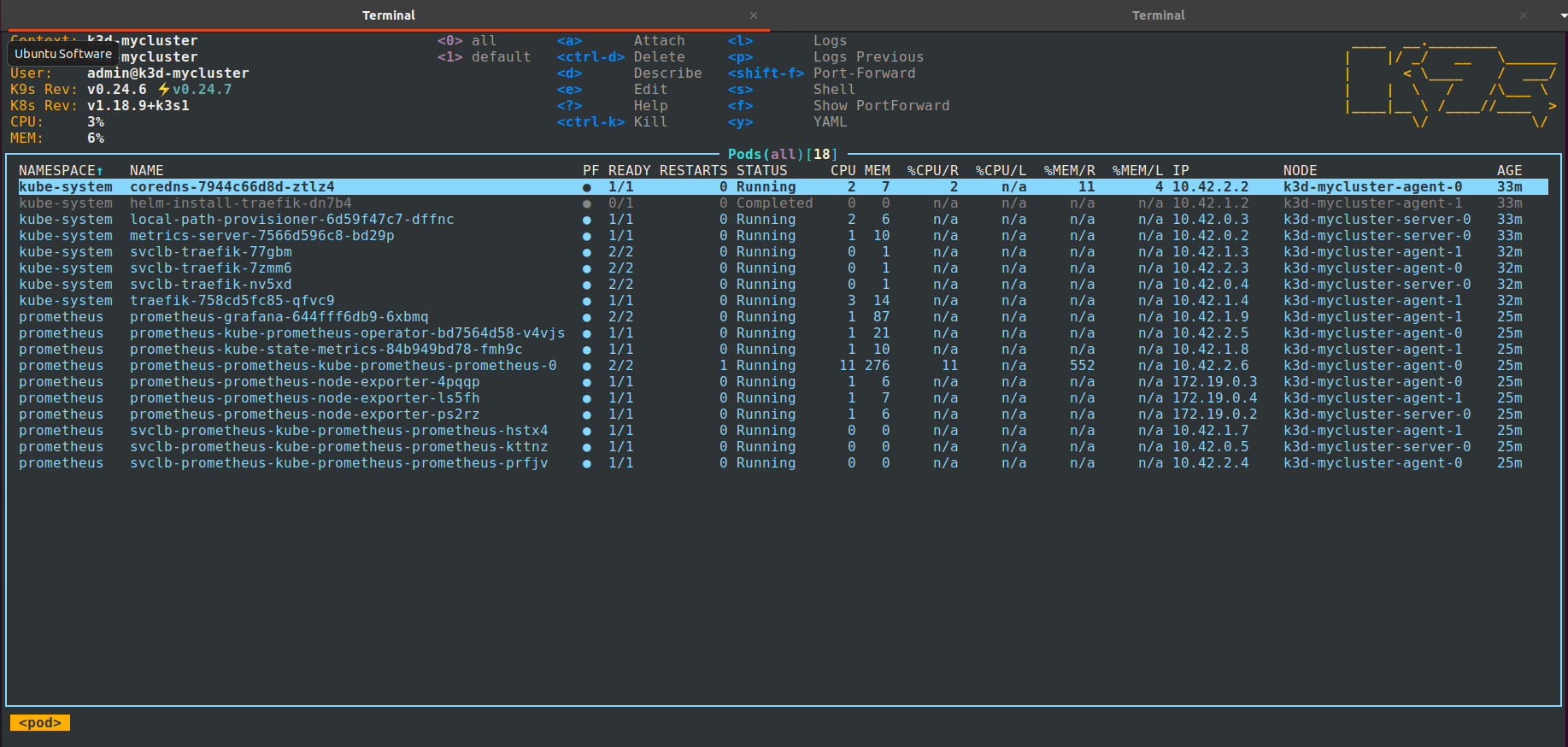Viewport: 1568px width, 747px height.
Task: Select the svclb-traefik-7zmm6 pod
Action: coord(784,268)
